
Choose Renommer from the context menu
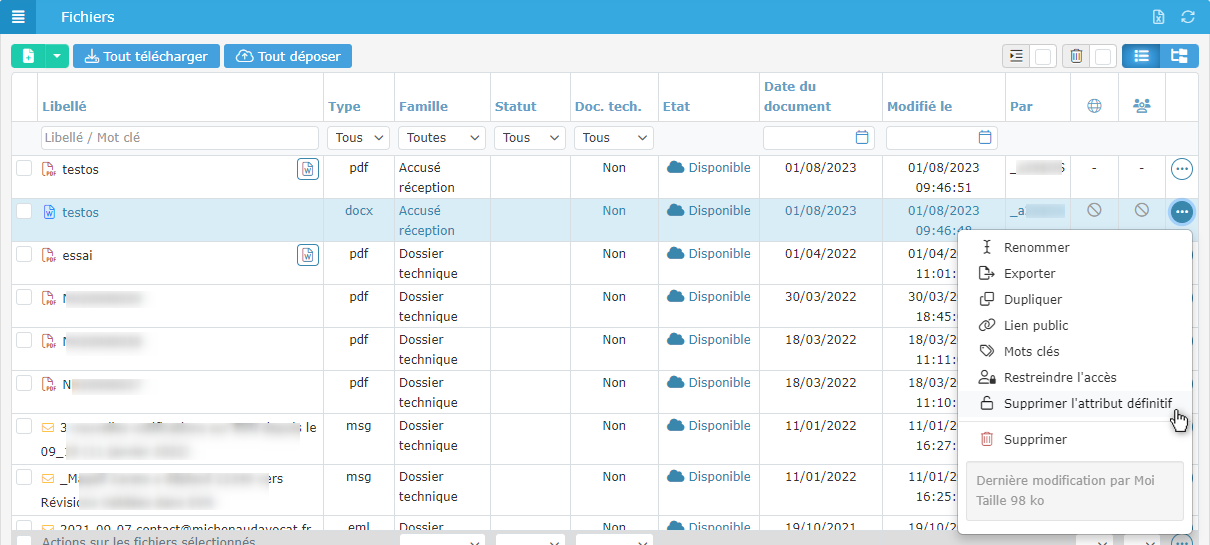tap(1036, 248)
